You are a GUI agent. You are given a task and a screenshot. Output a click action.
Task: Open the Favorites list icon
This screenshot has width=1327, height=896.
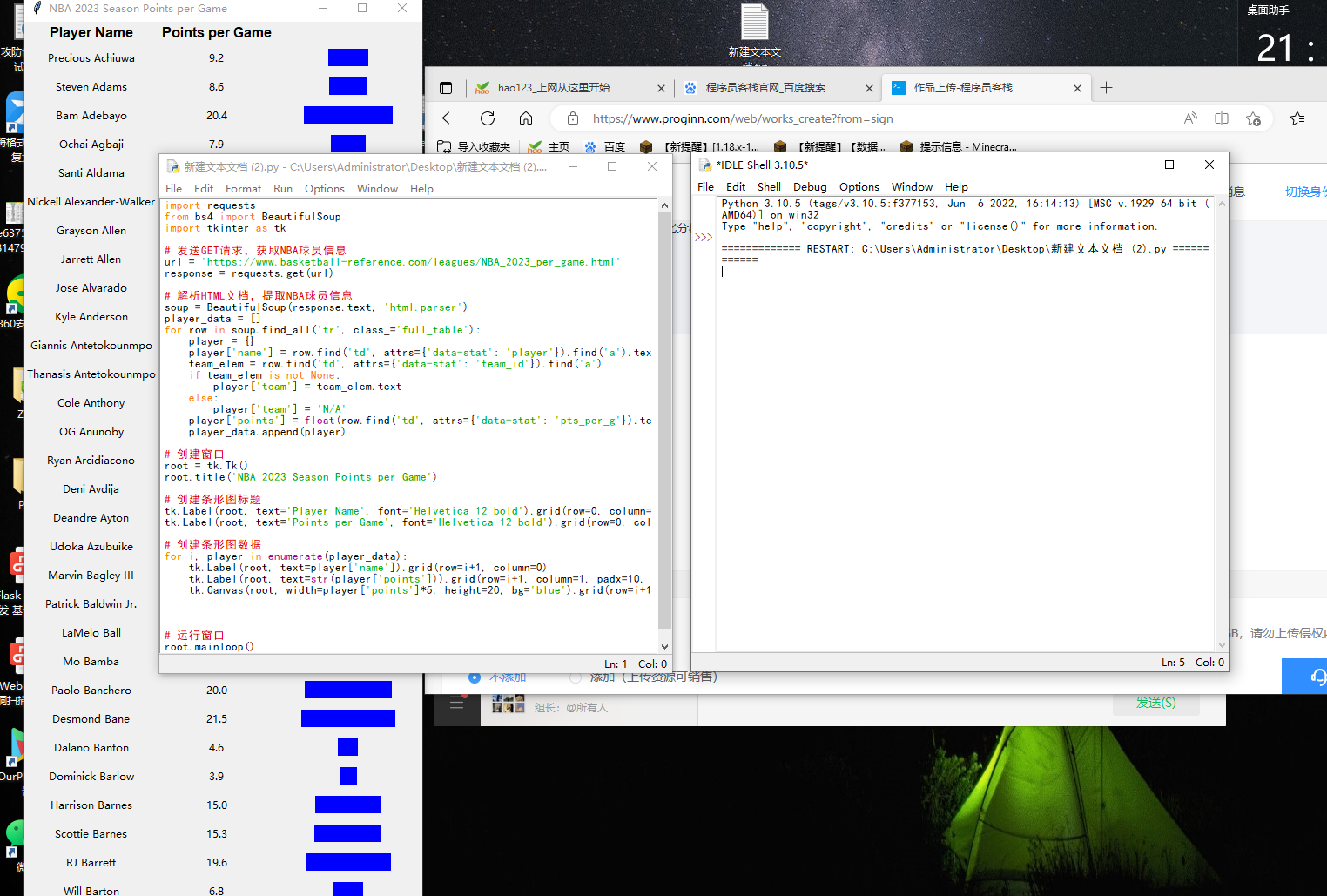1297,118
